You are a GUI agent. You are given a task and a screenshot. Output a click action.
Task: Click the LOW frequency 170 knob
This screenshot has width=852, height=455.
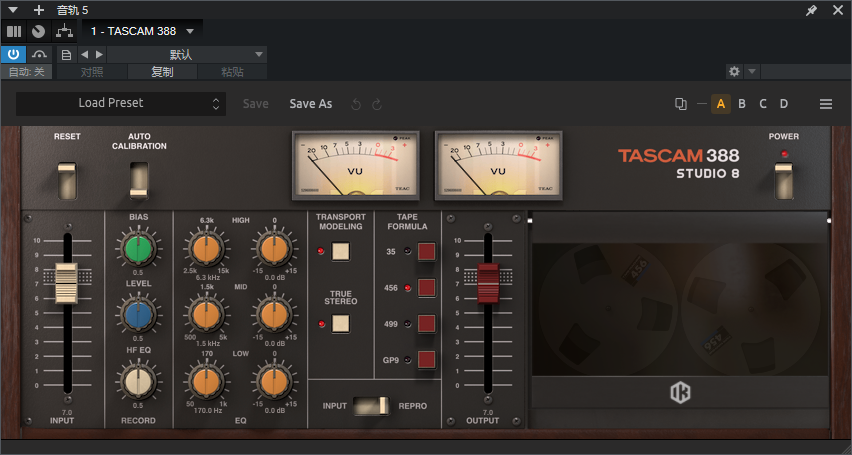(x=206, y=382)
